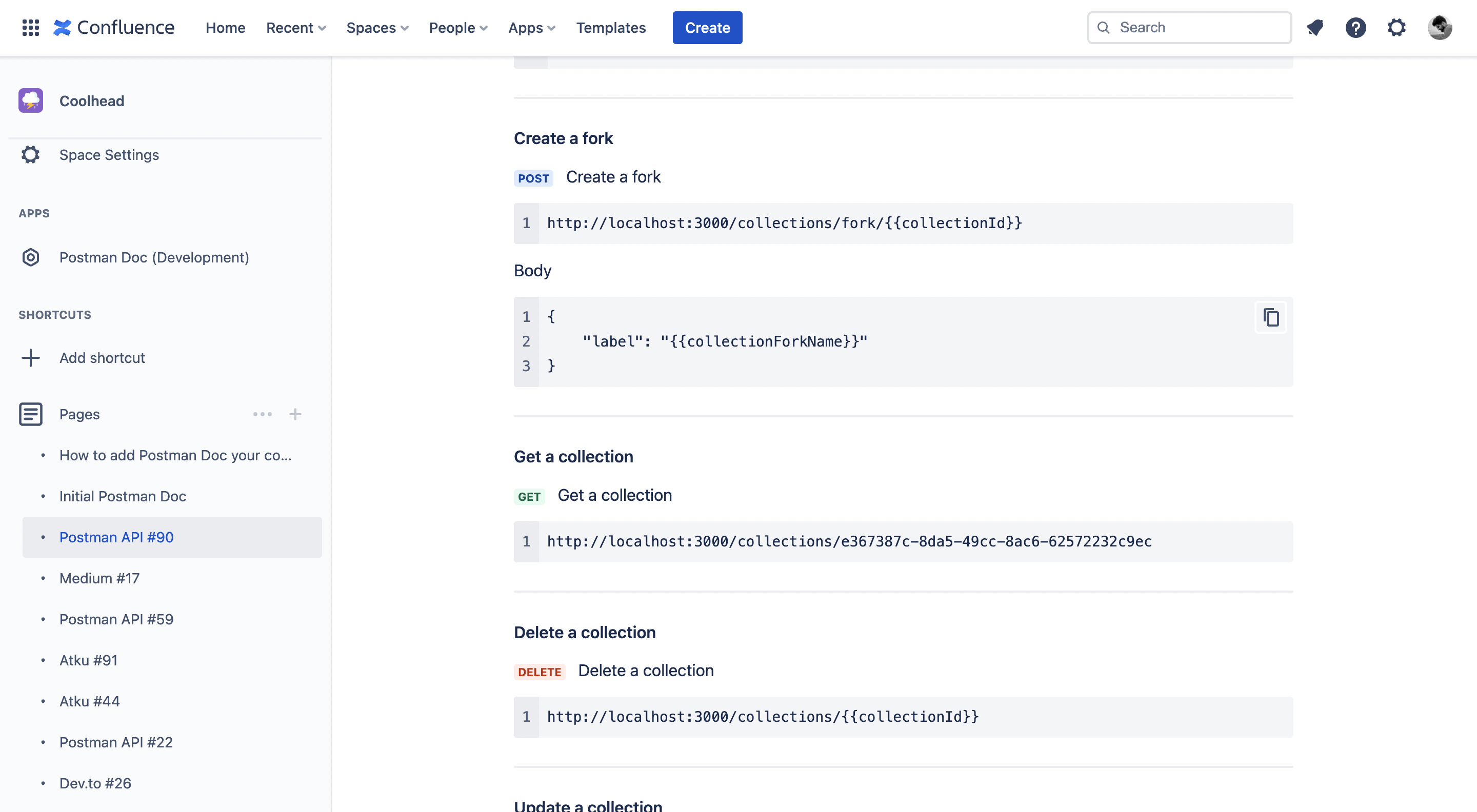The width and height of the screenshot is (1477, 812).
Task: Open the help question mark icon
Action: (1355, 28)
